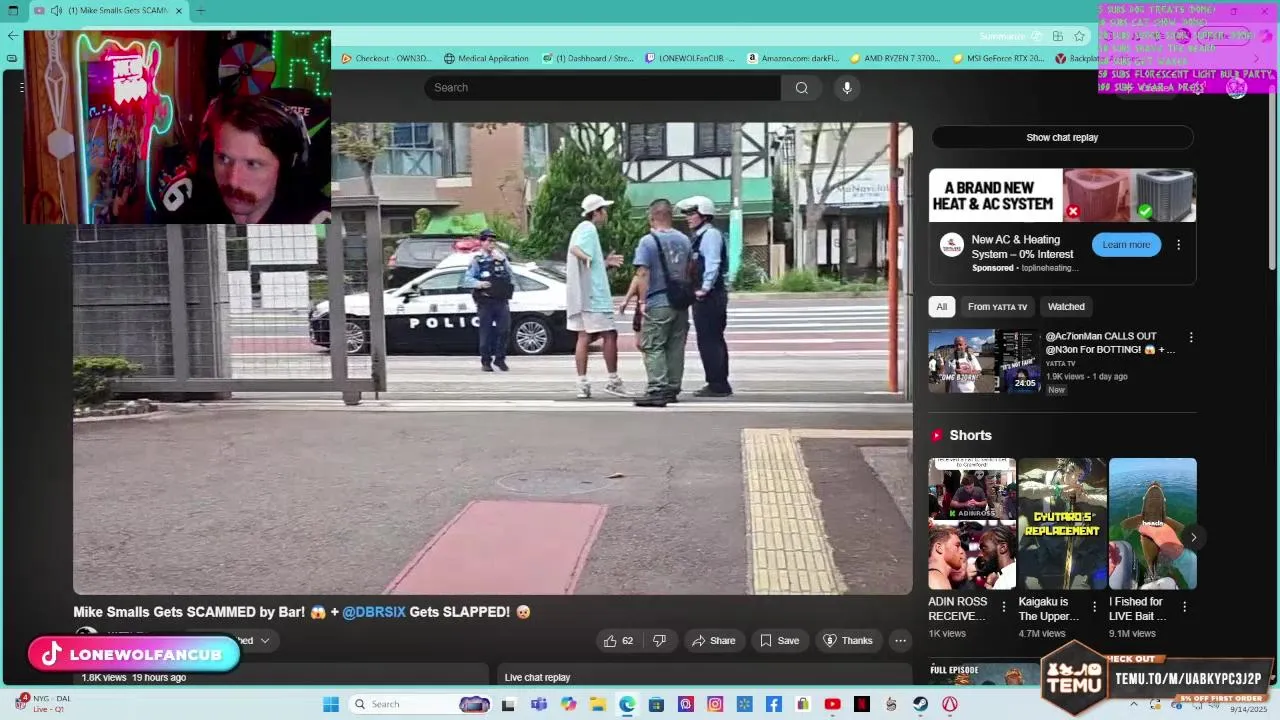Send Thanks to the creator
The image size is (1280, 720).
[848, 641]
